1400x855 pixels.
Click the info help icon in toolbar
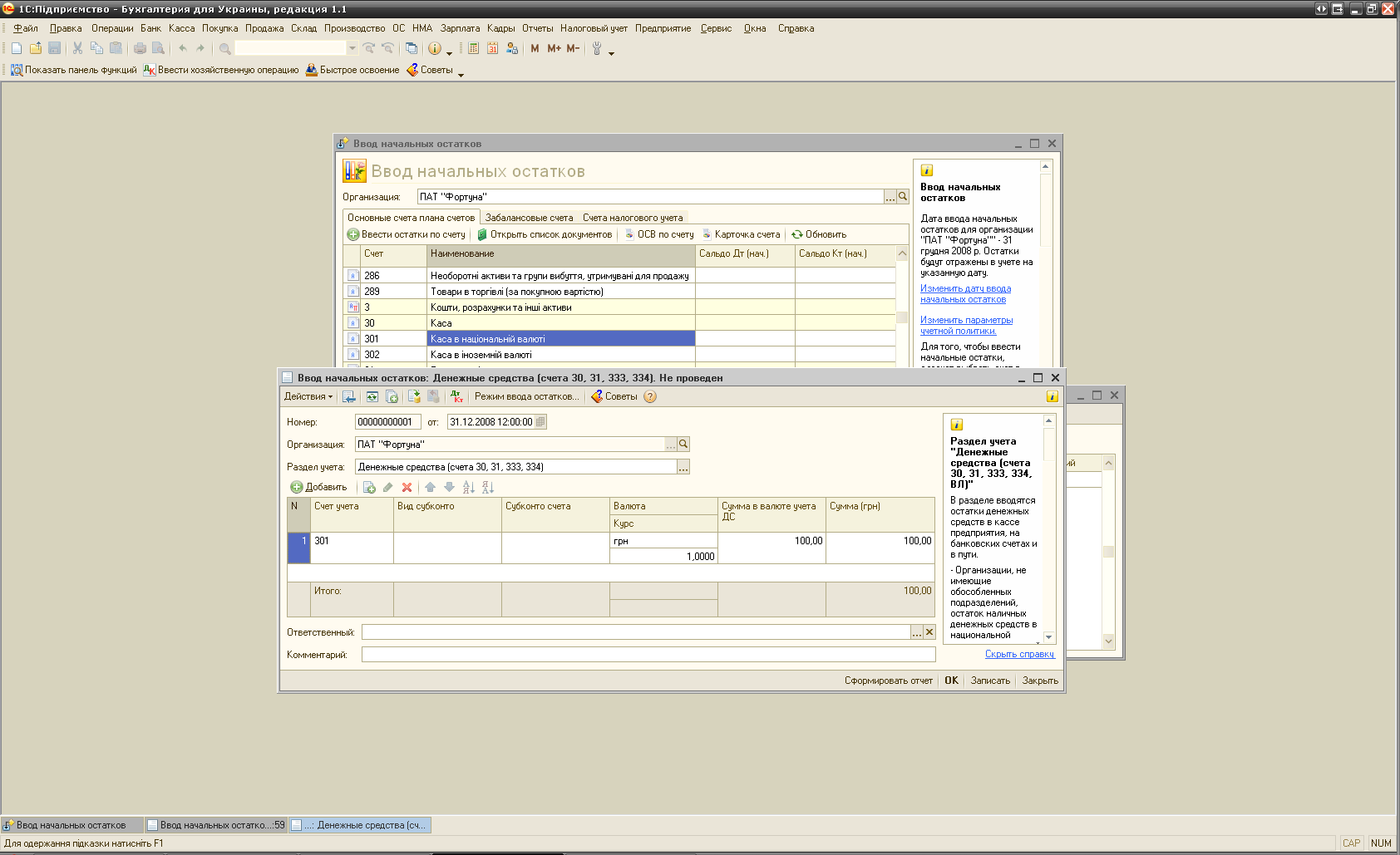tap(434, 48)
